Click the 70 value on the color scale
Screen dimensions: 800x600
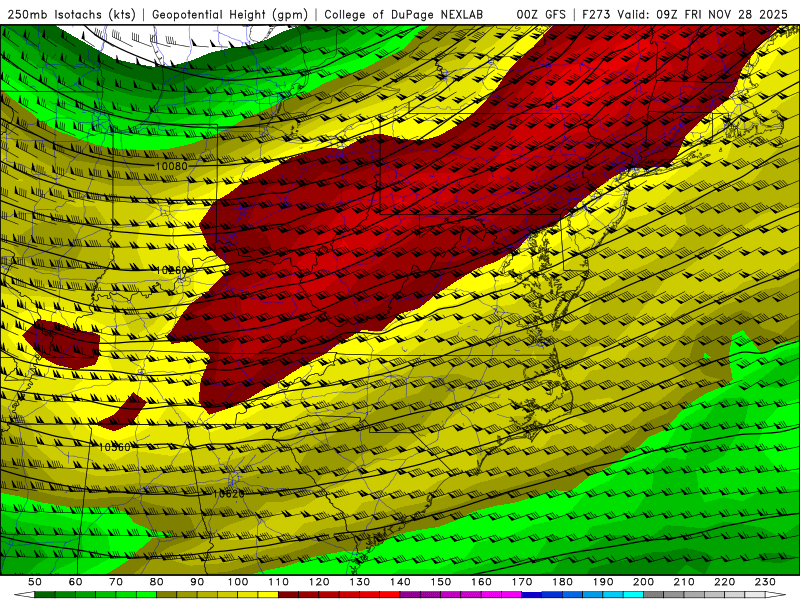(x=116, y=582)
